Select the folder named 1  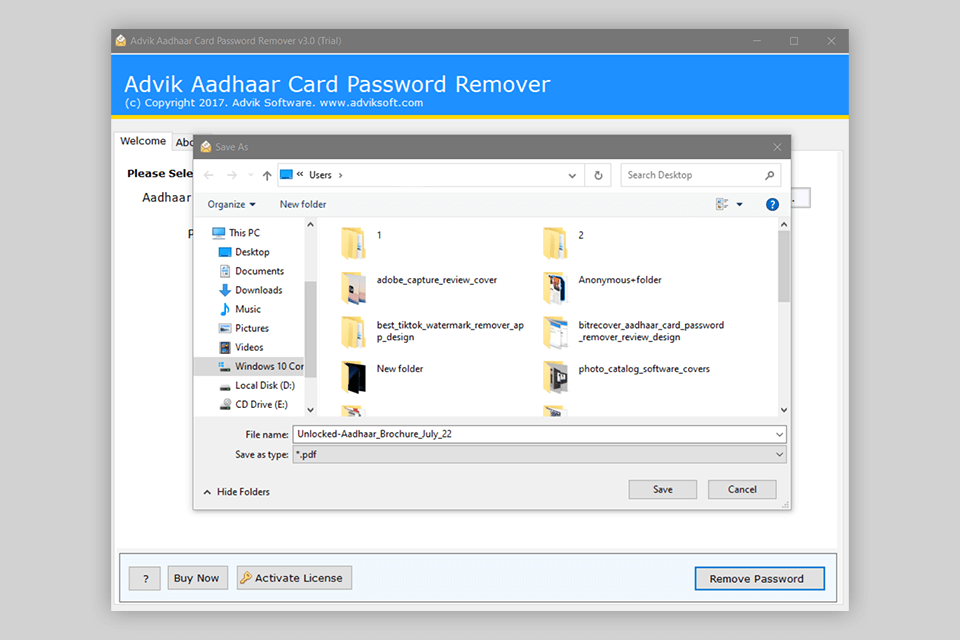pyautogui.click(x=361, y=242)
